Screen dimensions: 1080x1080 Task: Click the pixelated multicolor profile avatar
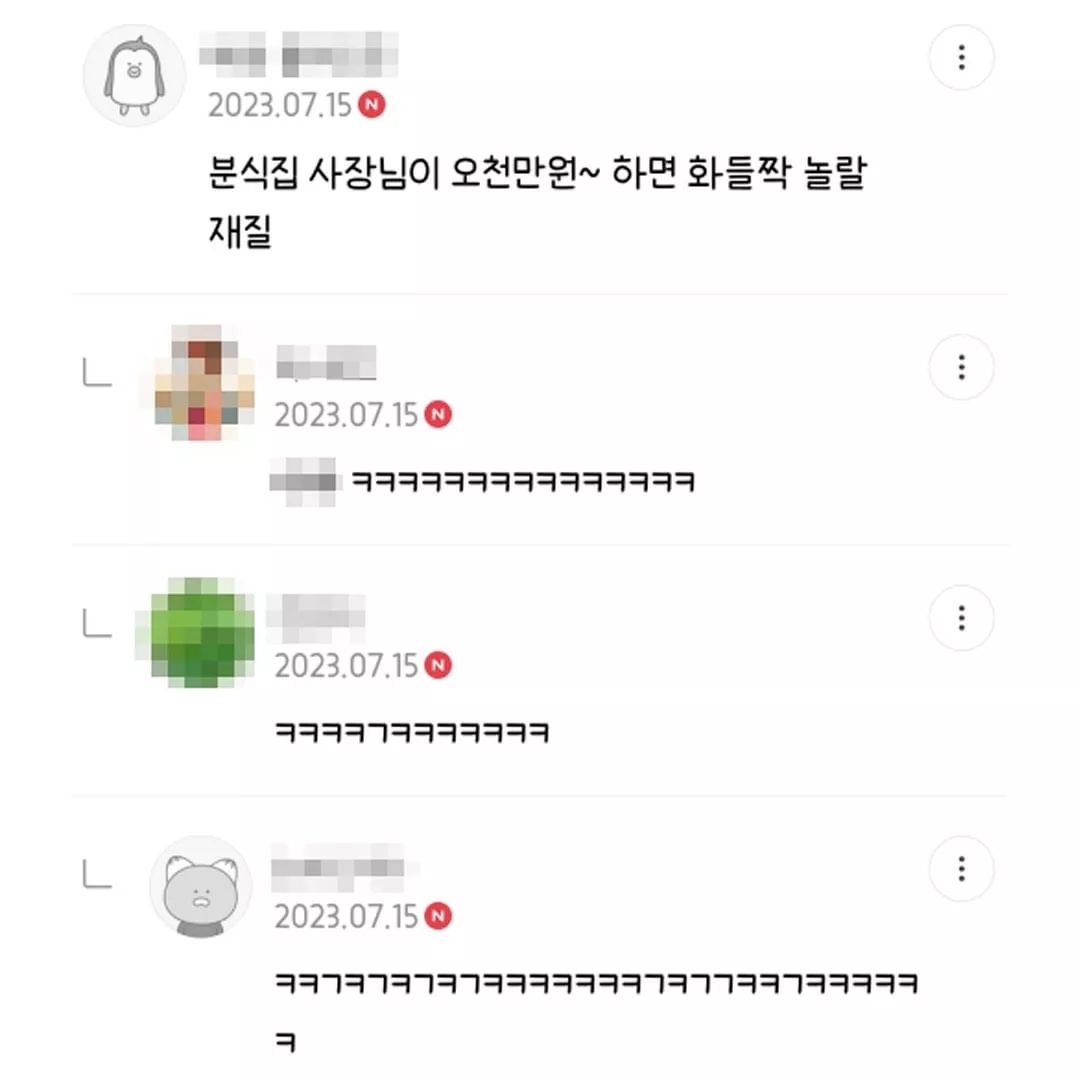[205, 382]
